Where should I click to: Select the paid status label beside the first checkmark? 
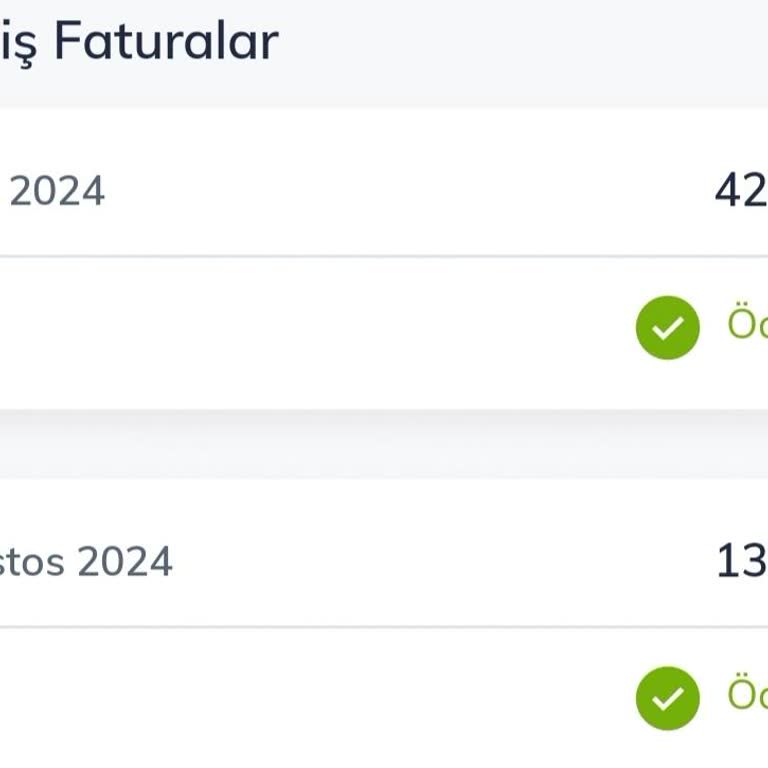(748, 325)
